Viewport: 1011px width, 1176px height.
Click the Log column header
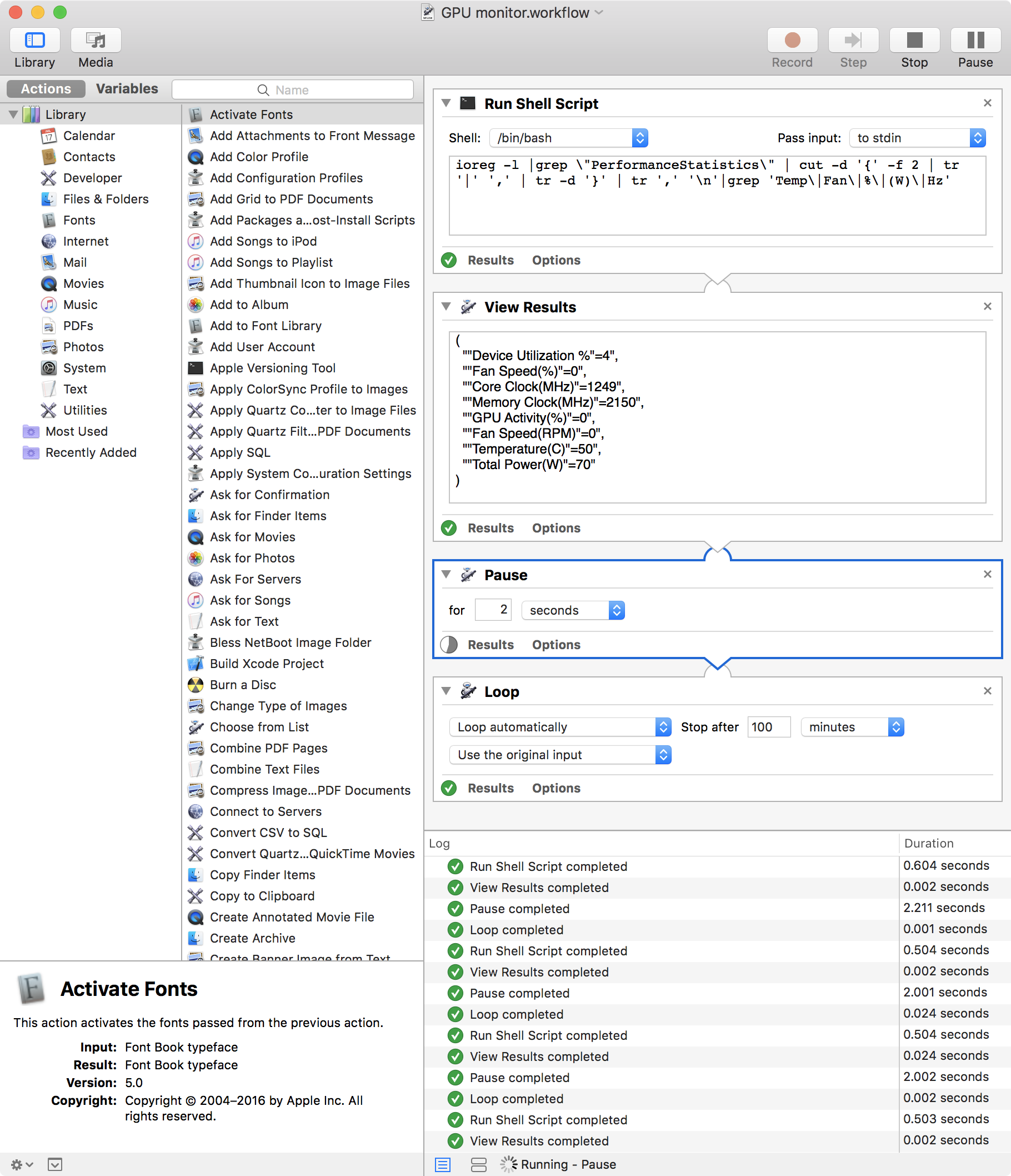click(x=662, y=844)
